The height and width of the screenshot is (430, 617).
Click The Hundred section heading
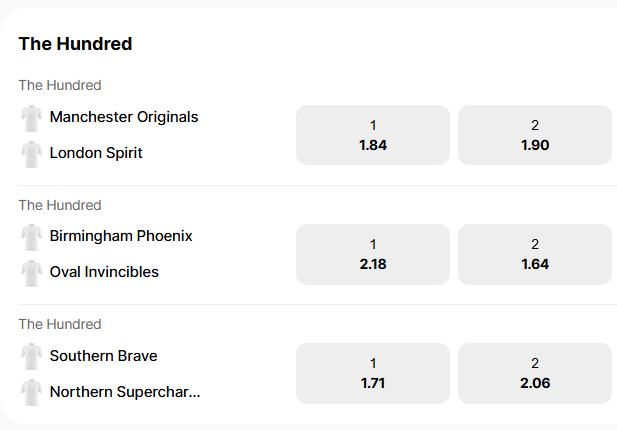tap(75, 44)
